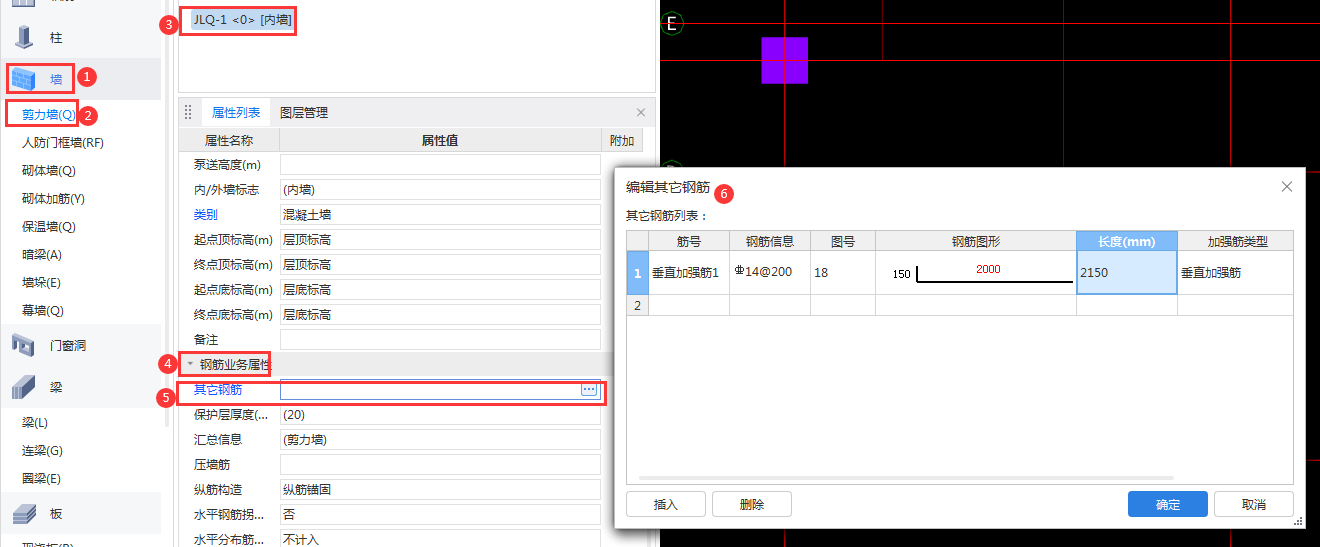The height and width of the screenshot is (547, 1320).
Task: Cancel with the 取消 button
Action: [1254, 504]
